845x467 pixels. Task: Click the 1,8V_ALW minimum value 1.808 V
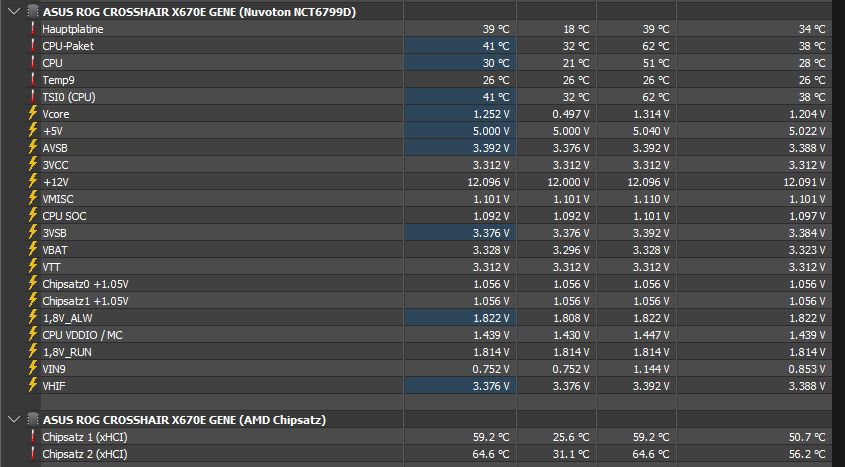click(571, 318)
